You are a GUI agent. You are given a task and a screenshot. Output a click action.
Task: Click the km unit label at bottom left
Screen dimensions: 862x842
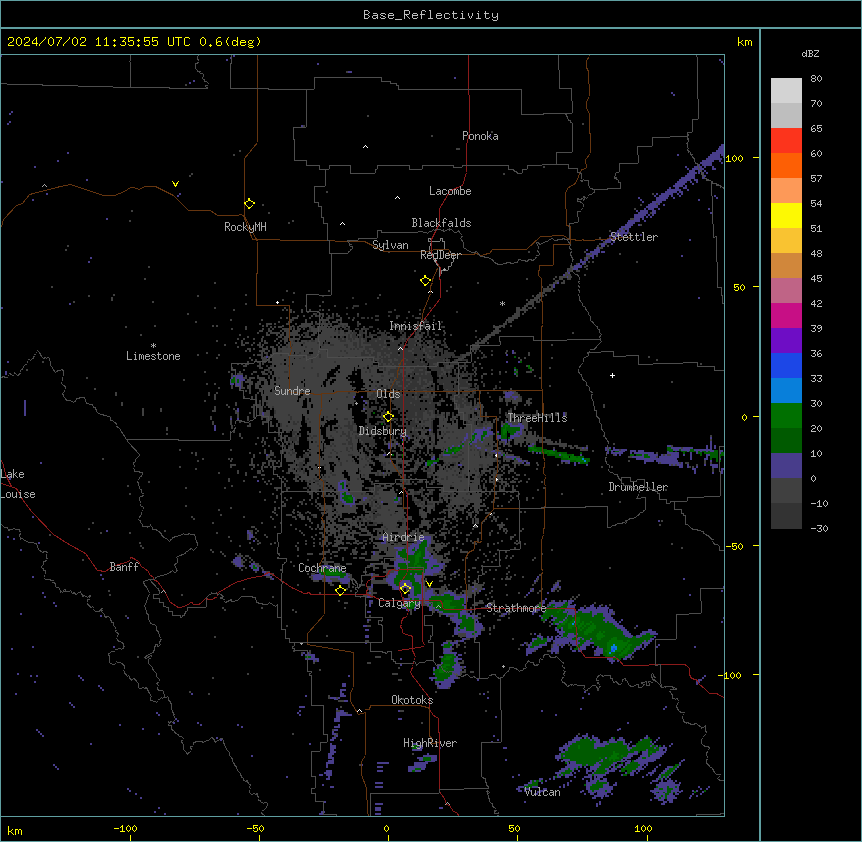click(15, 831)
